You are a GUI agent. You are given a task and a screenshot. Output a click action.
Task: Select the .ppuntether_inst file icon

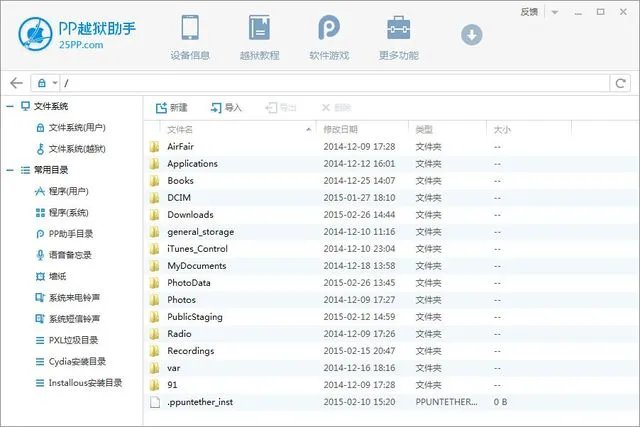[155, 402]
